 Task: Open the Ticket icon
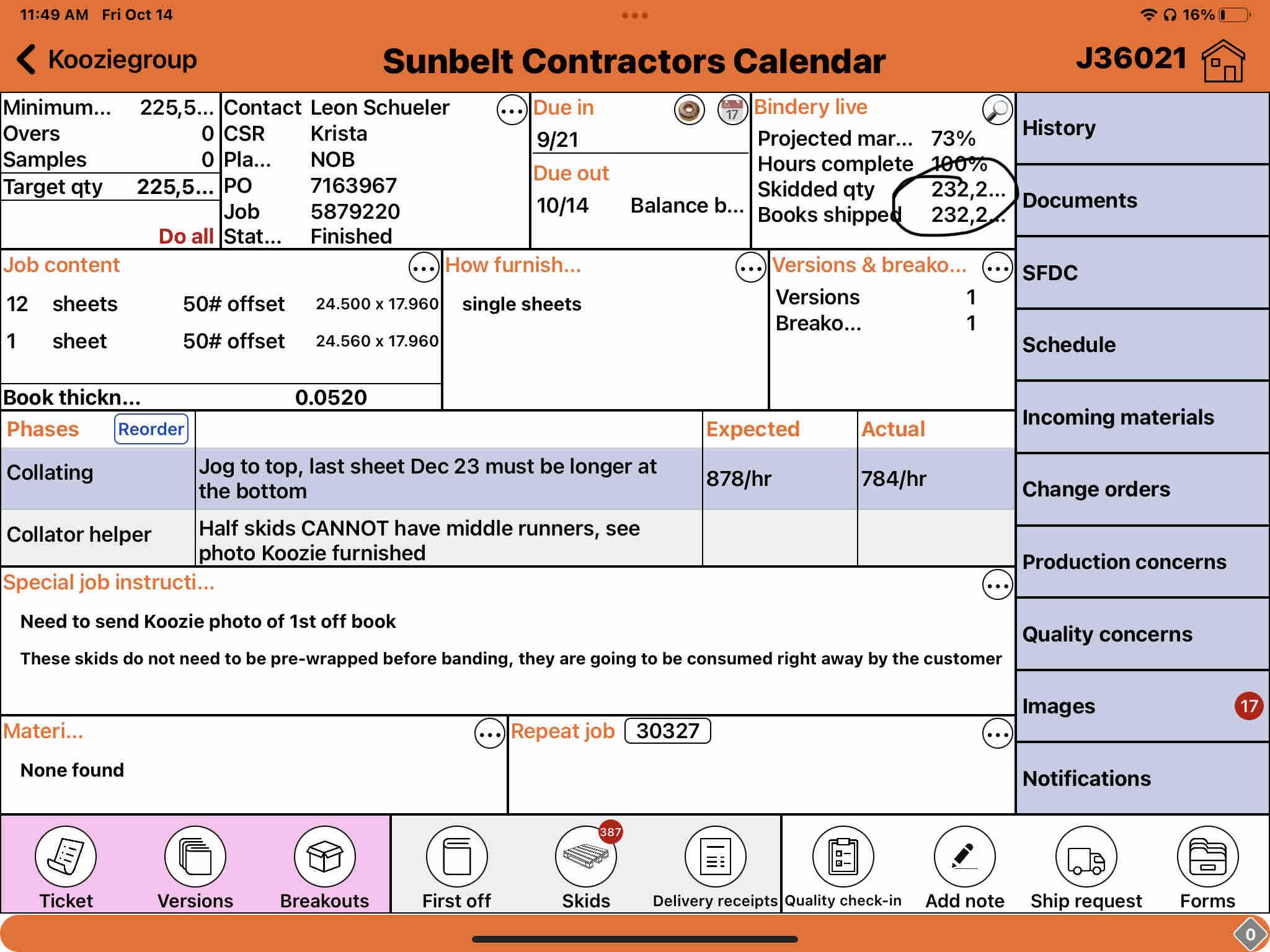tap(66, 857)
